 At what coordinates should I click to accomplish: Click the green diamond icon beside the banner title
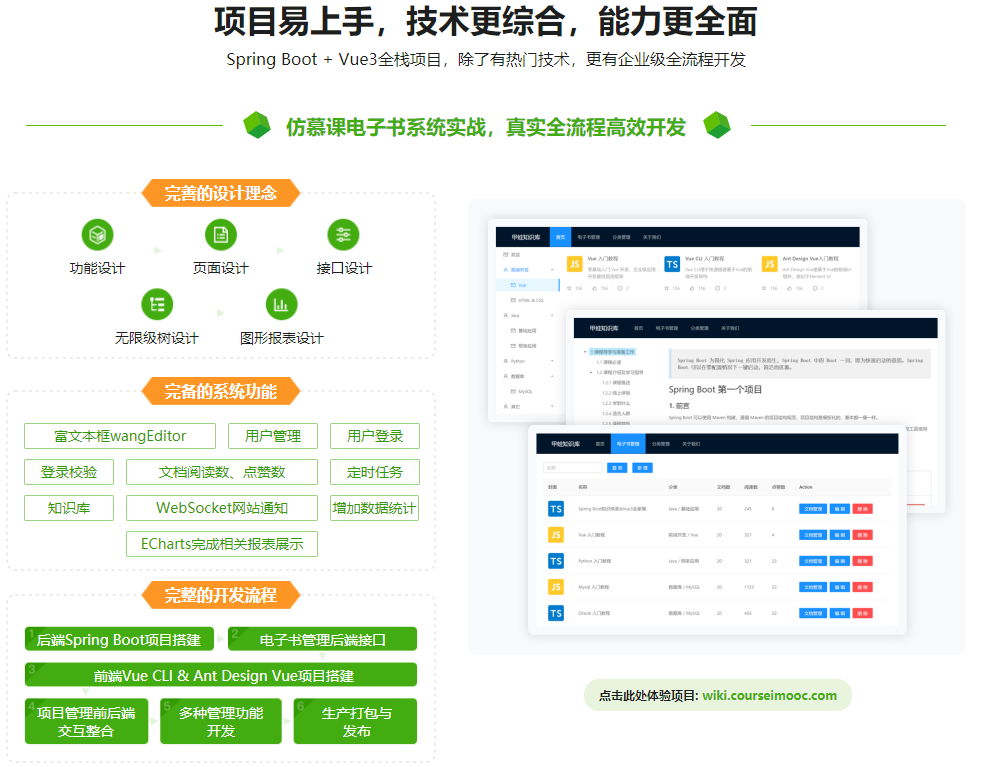[258, 127]
